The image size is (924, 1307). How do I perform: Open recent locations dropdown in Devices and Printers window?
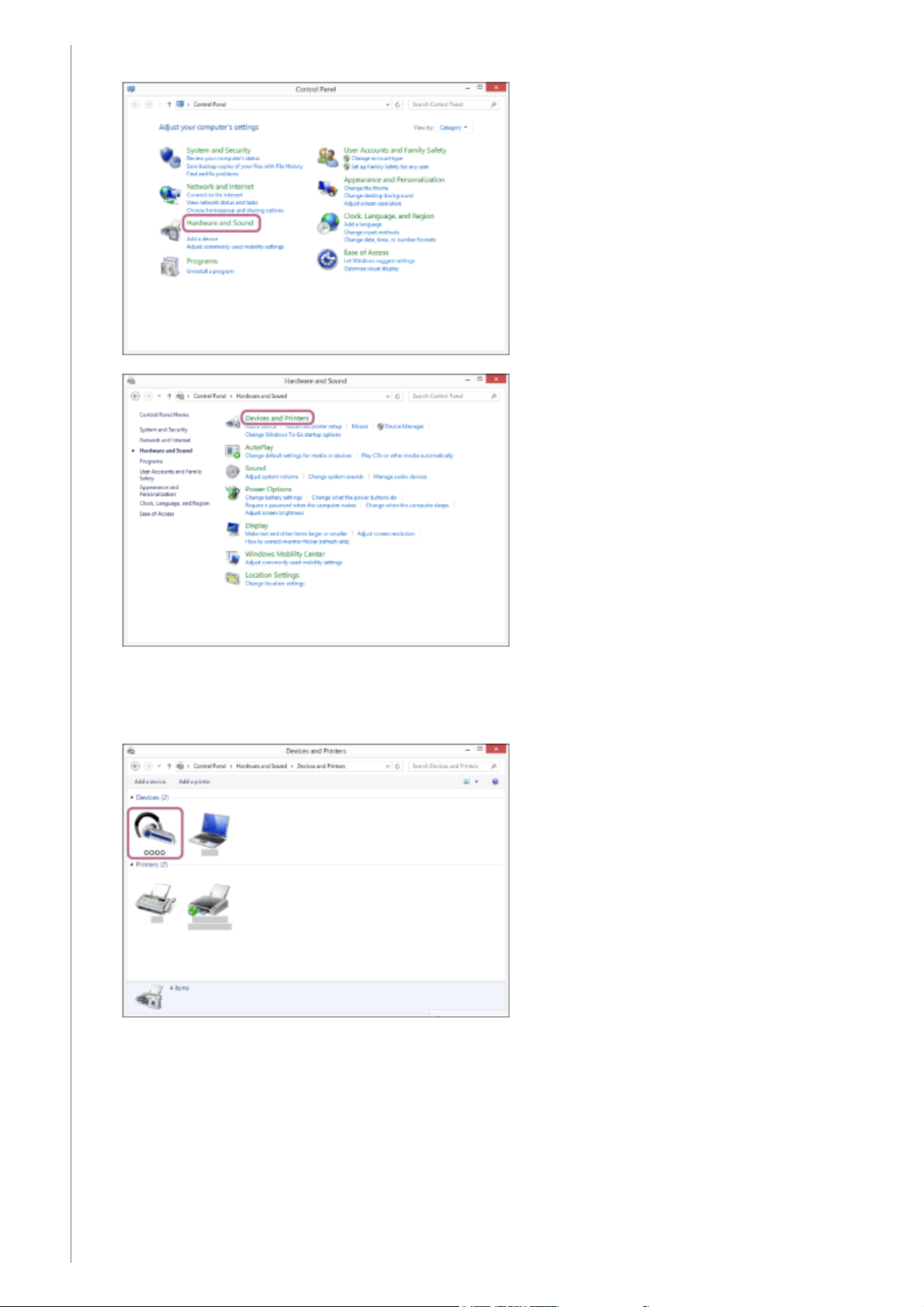tap(159, 766)
